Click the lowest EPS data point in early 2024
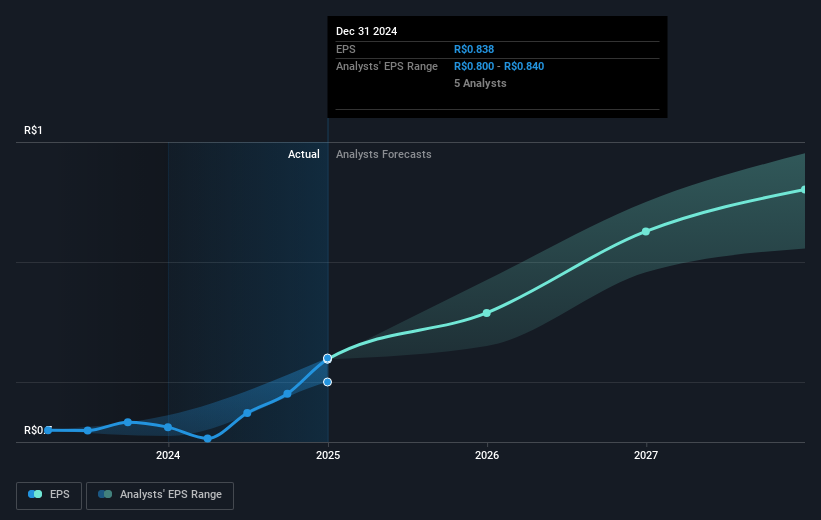821x520 pixels. point(207,439)
